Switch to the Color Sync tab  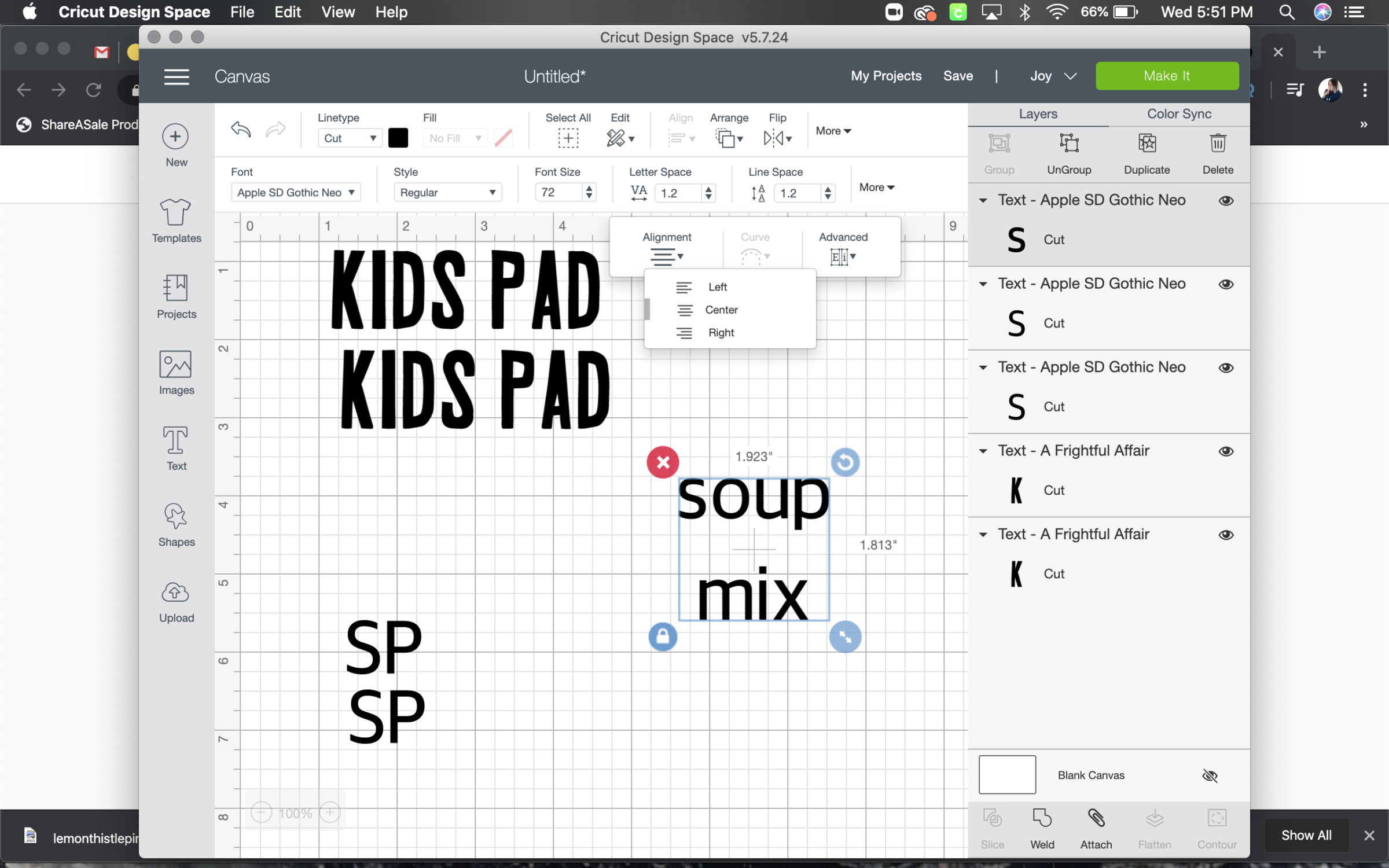pos(1179,114)
